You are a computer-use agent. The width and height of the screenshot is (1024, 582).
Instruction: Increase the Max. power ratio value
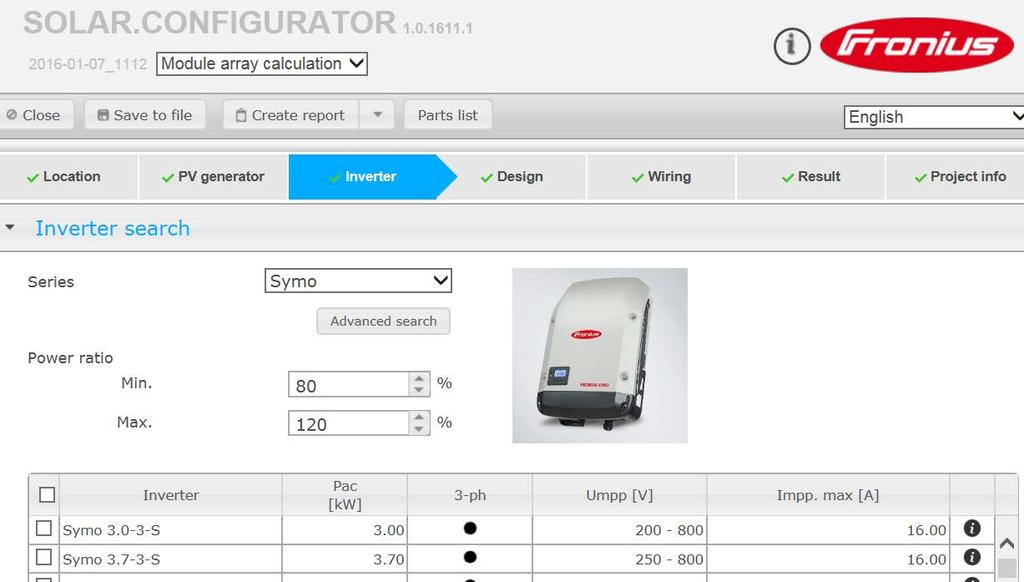(419, 417)
